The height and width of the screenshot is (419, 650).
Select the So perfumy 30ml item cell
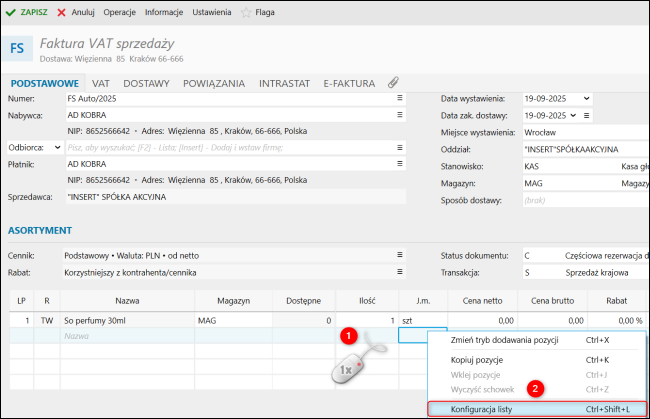tap(127, 320)
